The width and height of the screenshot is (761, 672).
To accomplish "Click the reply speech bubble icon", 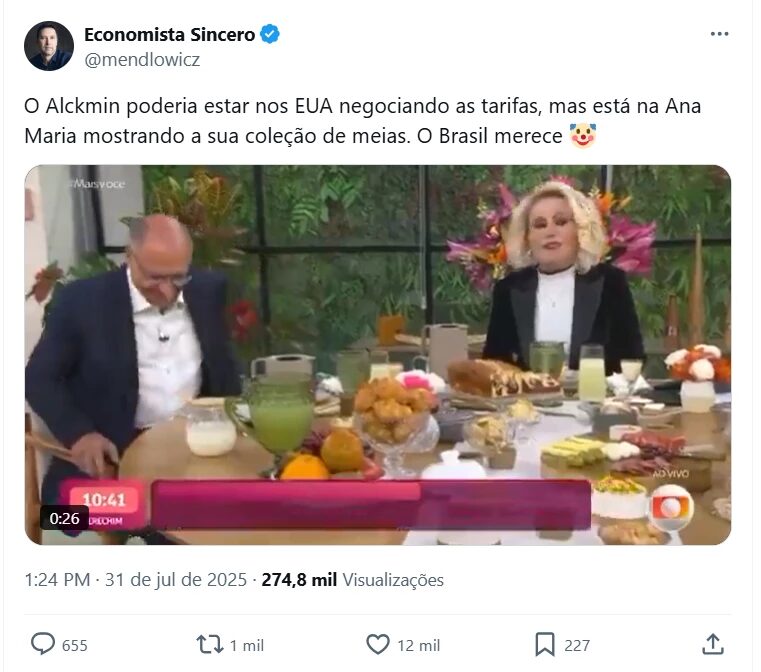I will coord(43,644).
